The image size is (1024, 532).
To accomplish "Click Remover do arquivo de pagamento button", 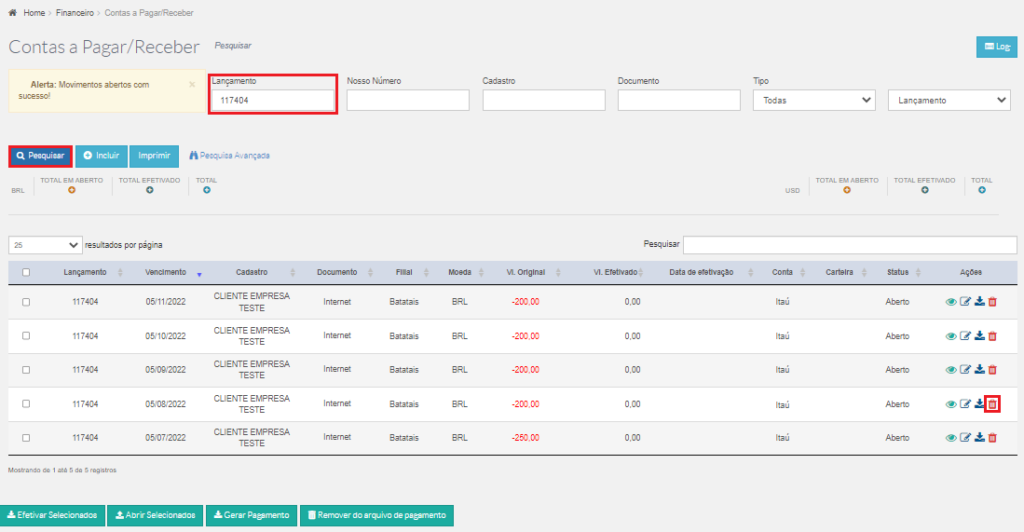I will point(377,515).
